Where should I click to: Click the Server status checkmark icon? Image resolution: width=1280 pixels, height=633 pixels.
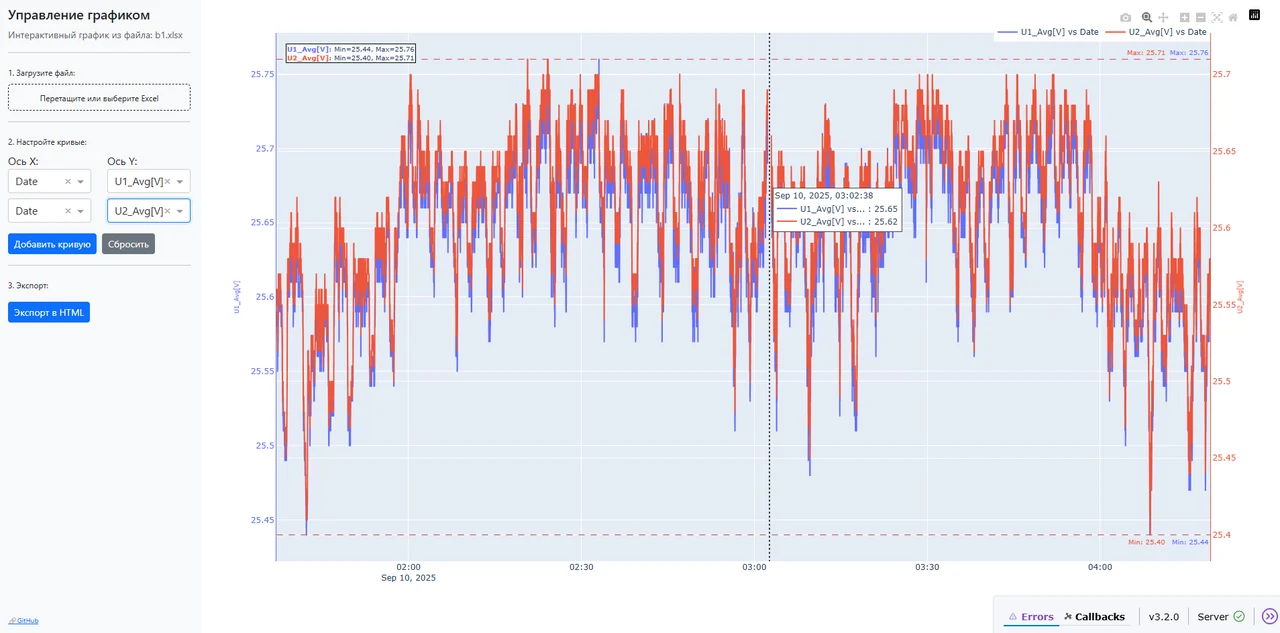1239,617
